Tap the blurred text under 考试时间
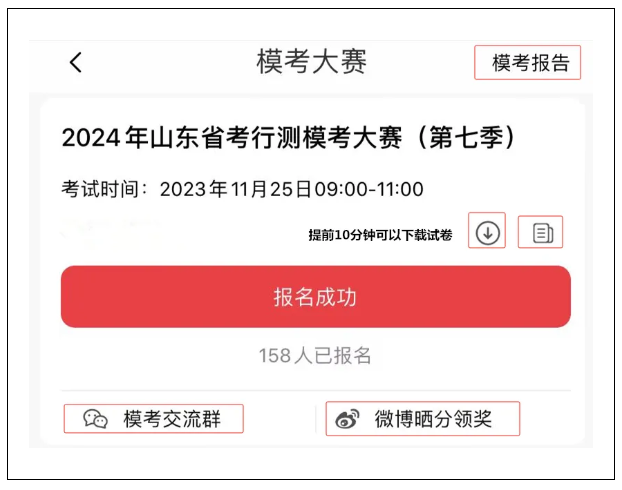 click(109, 232)
